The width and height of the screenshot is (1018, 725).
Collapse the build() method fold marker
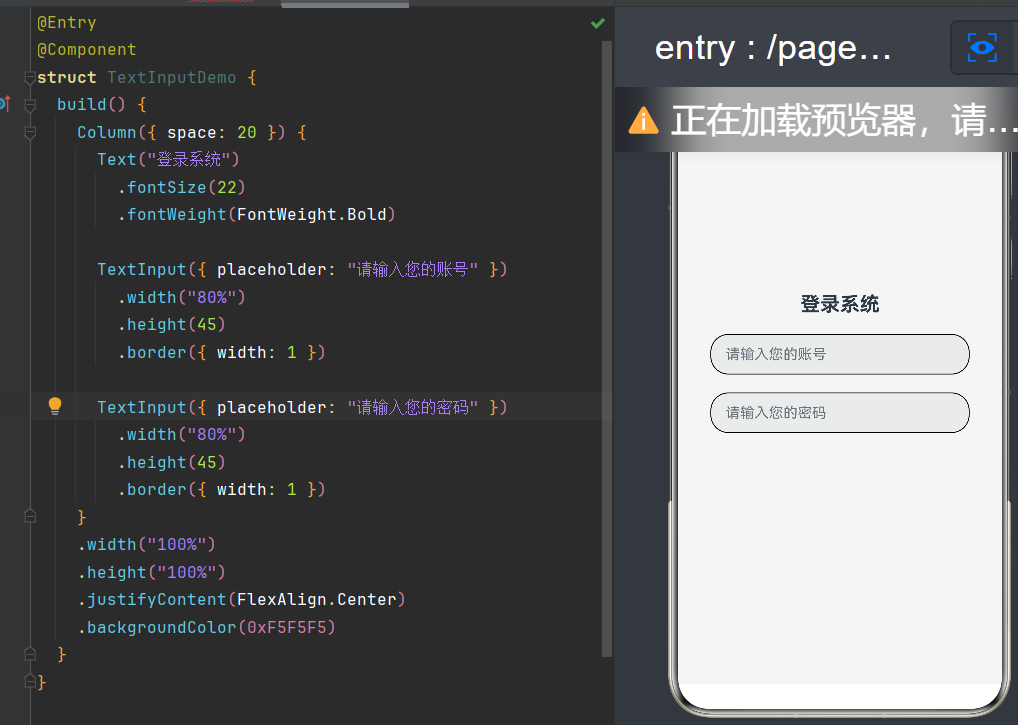pos(30,105)
